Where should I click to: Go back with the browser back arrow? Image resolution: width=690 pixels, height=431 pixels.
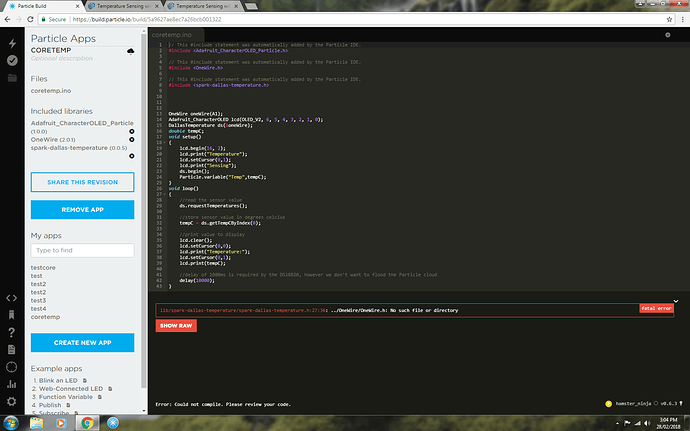(x=7, y=19)
